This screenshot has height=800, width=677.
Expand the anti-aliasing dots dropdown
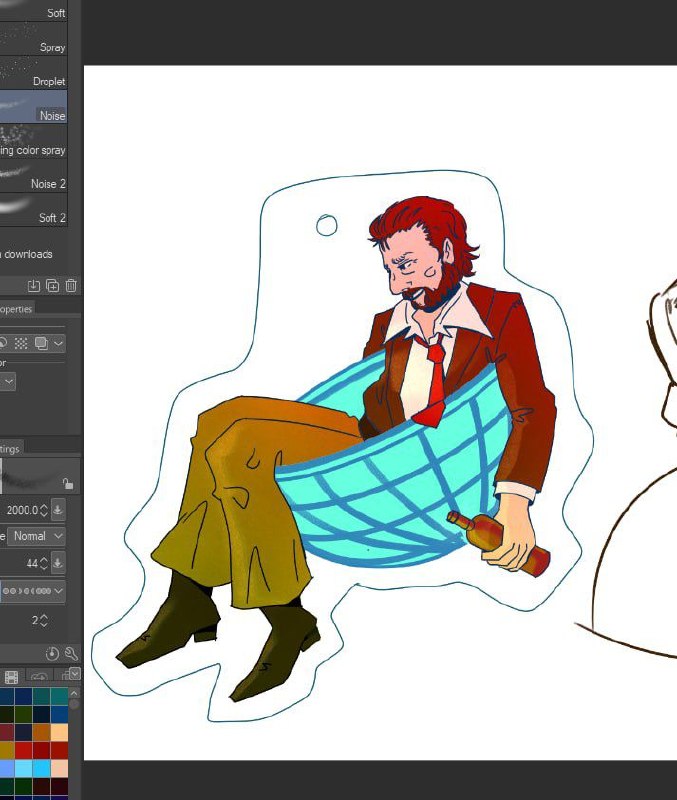33,591
